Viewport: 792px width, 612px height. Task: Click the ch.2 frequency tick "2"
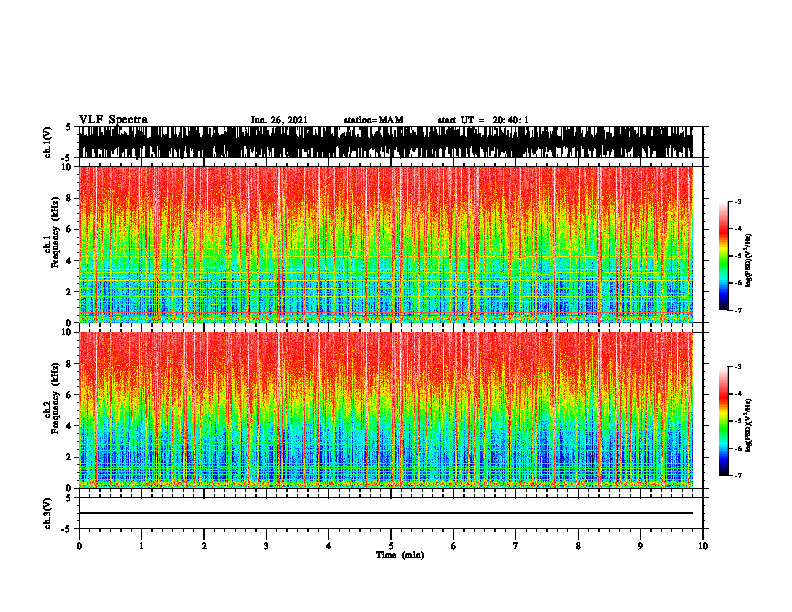(x=69, y=457)
